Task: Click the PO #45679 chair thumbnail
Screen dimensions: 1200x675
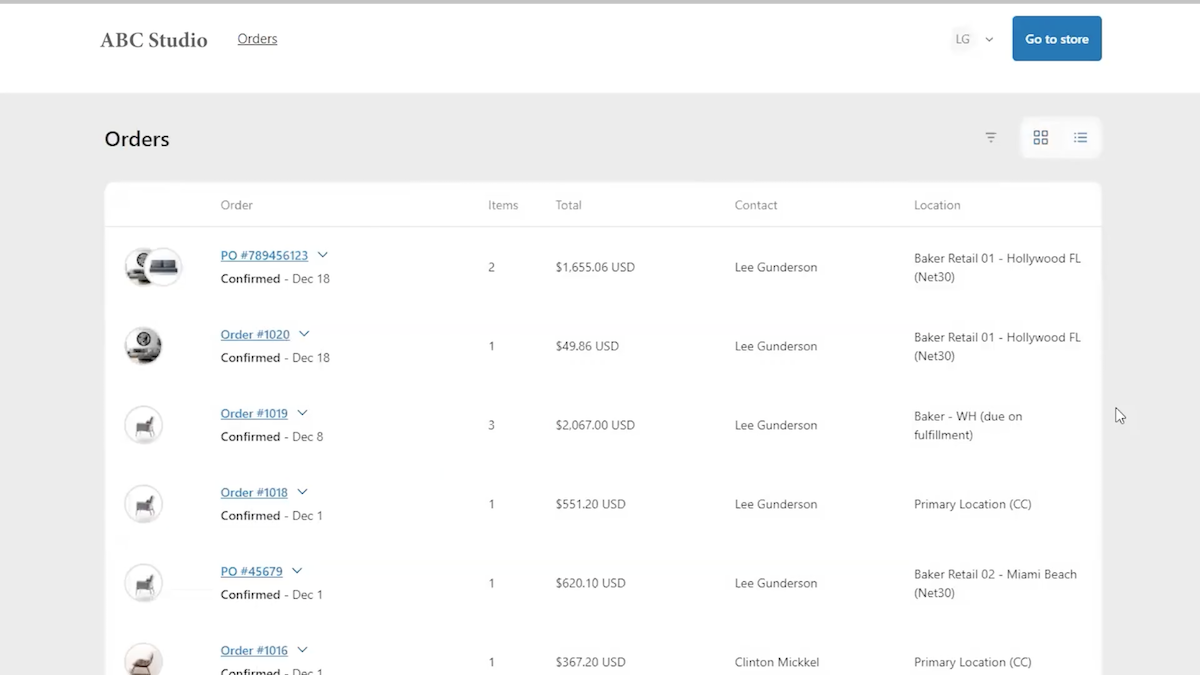Action: pos(143,583)
